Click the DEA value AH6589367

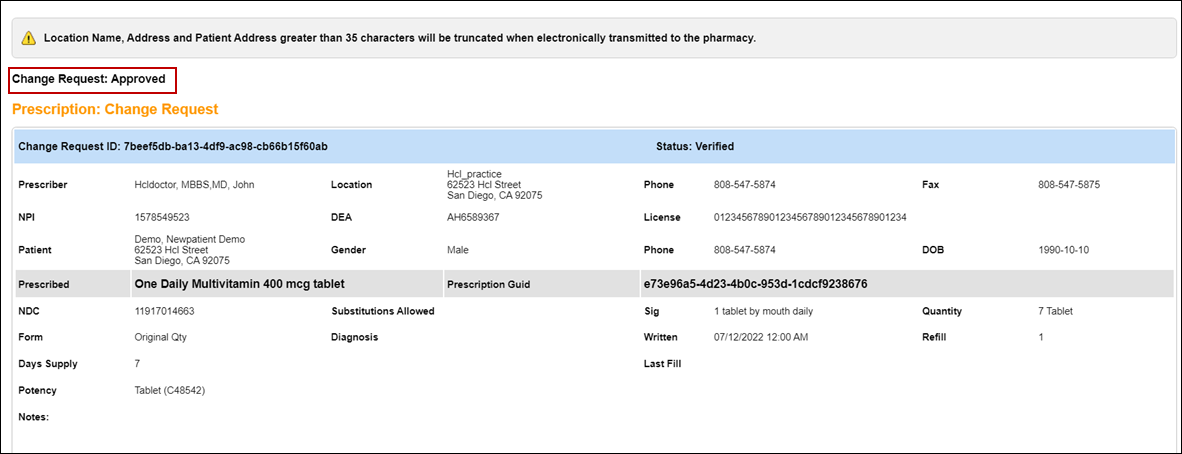(x=473, y=217)
